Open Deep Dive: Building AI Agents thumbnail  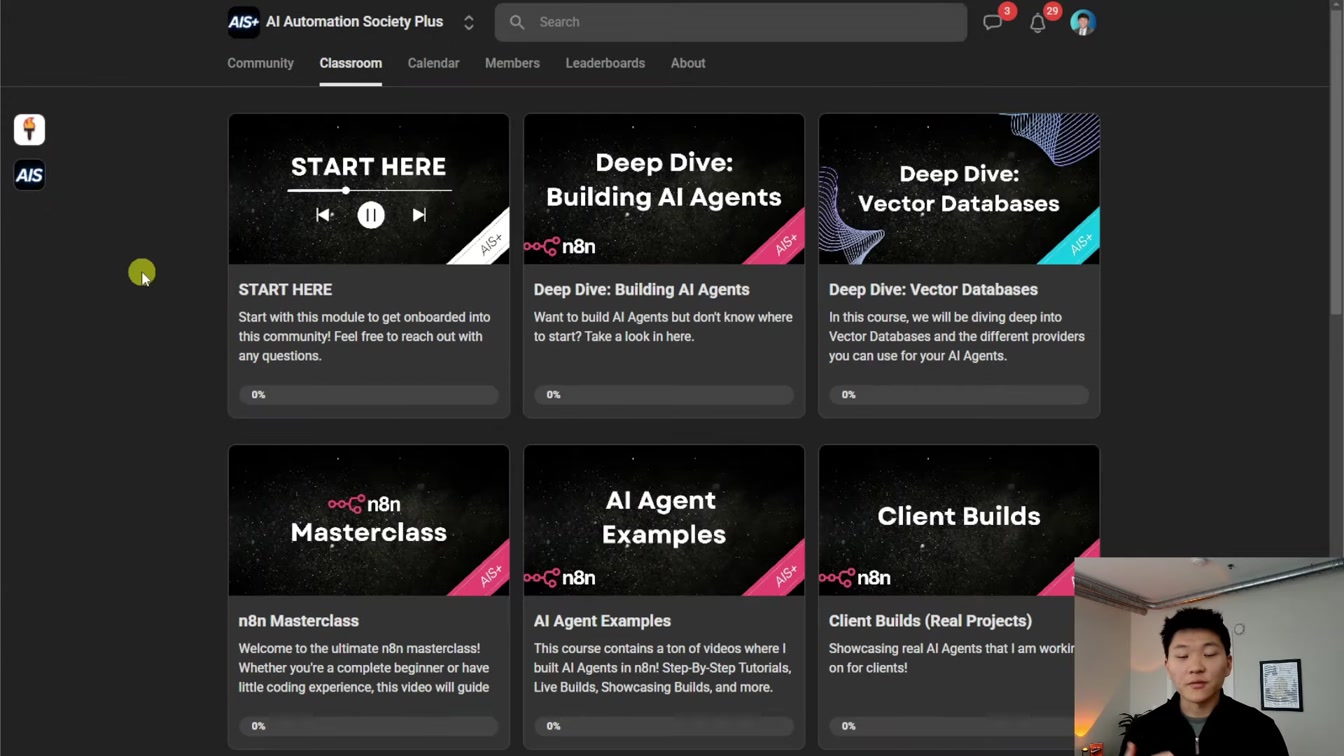click(x=664, y=189)
